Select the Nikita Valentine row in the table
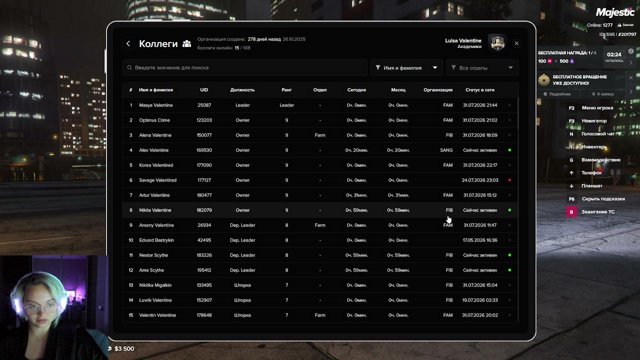The image size is (640, 360). 320,210
